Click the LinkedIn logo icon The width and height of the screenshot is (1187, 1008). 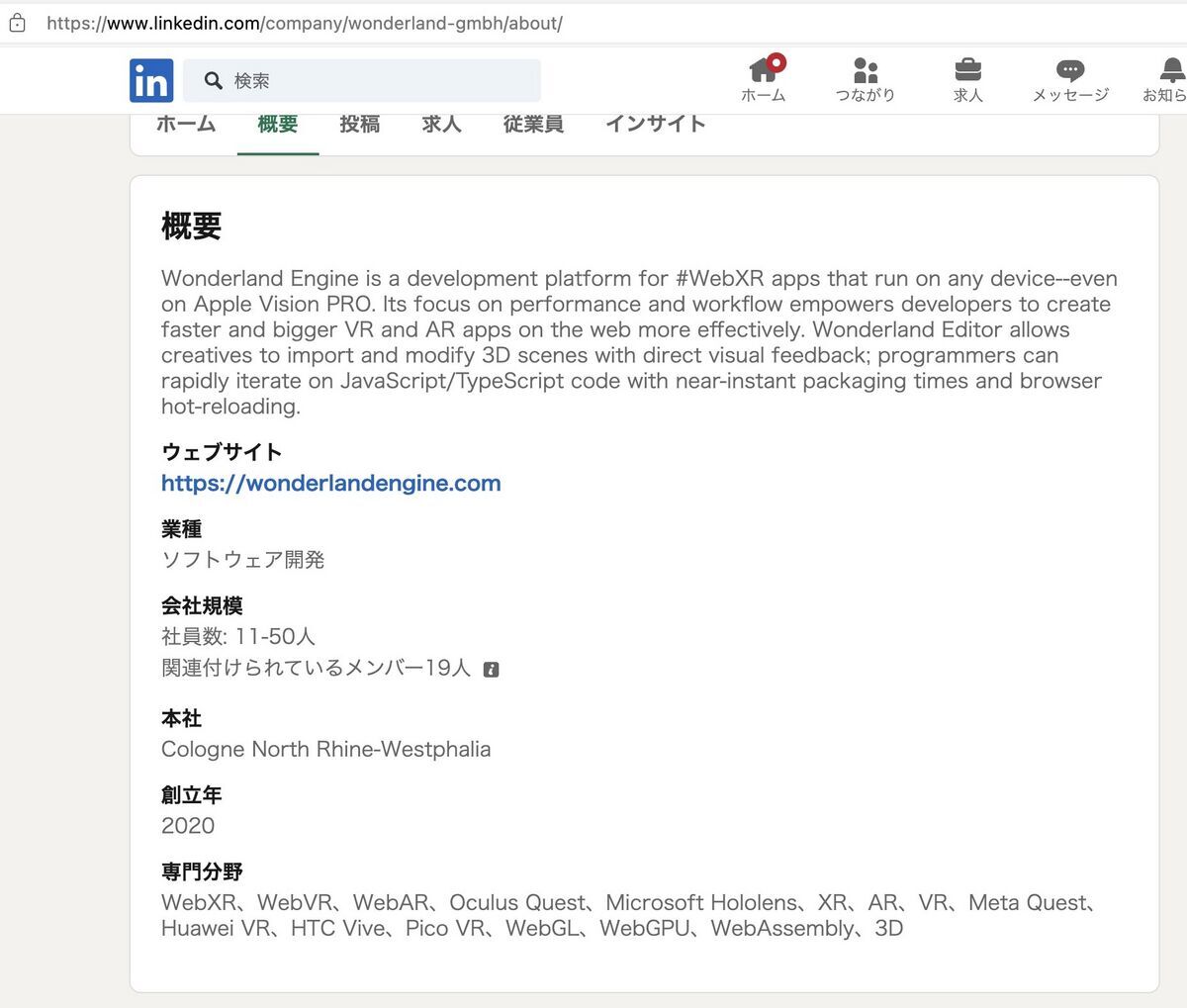tap(151, 80)
